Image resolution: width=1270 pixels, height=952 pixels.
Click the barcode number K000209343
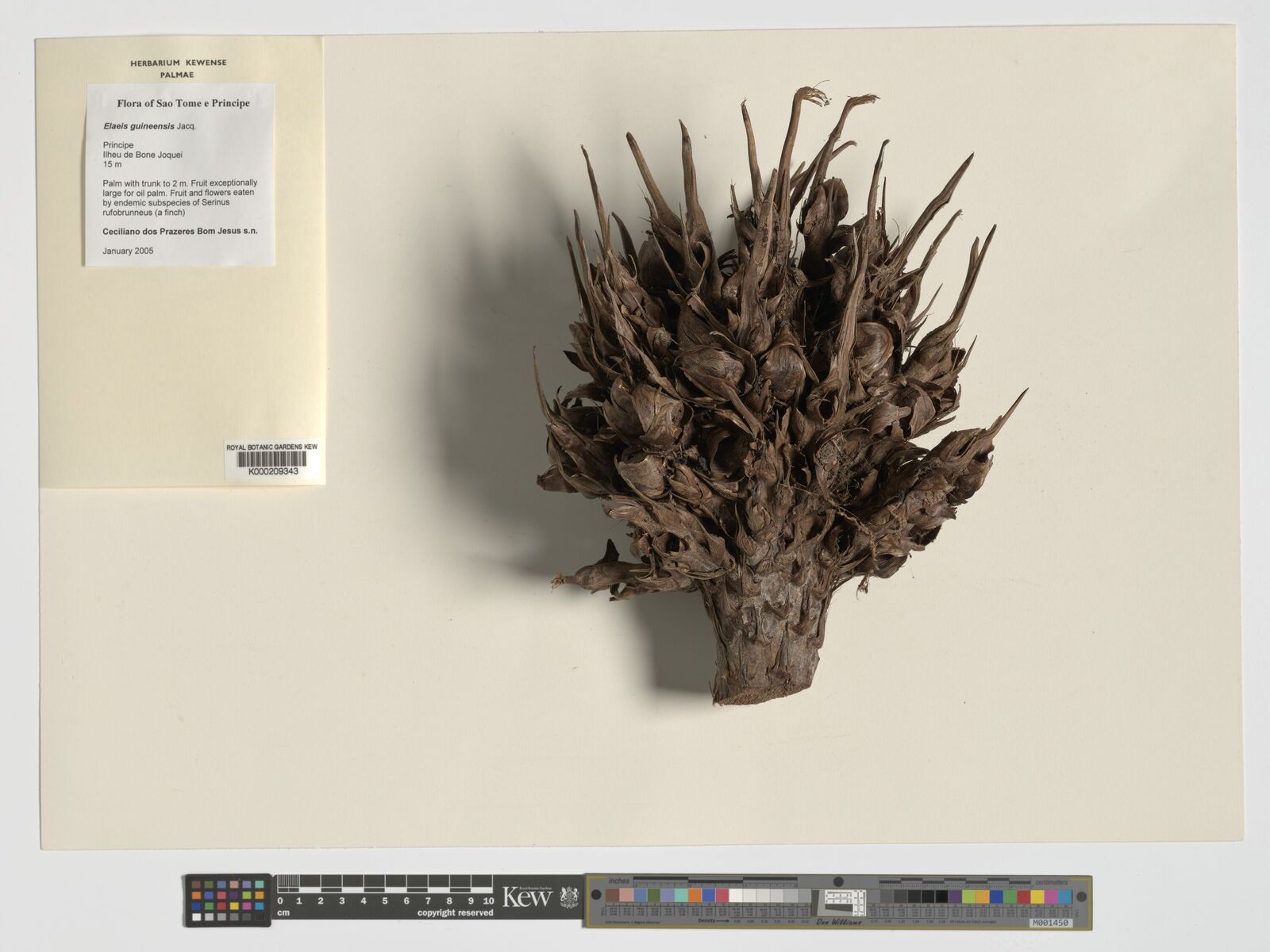(272, 471)
